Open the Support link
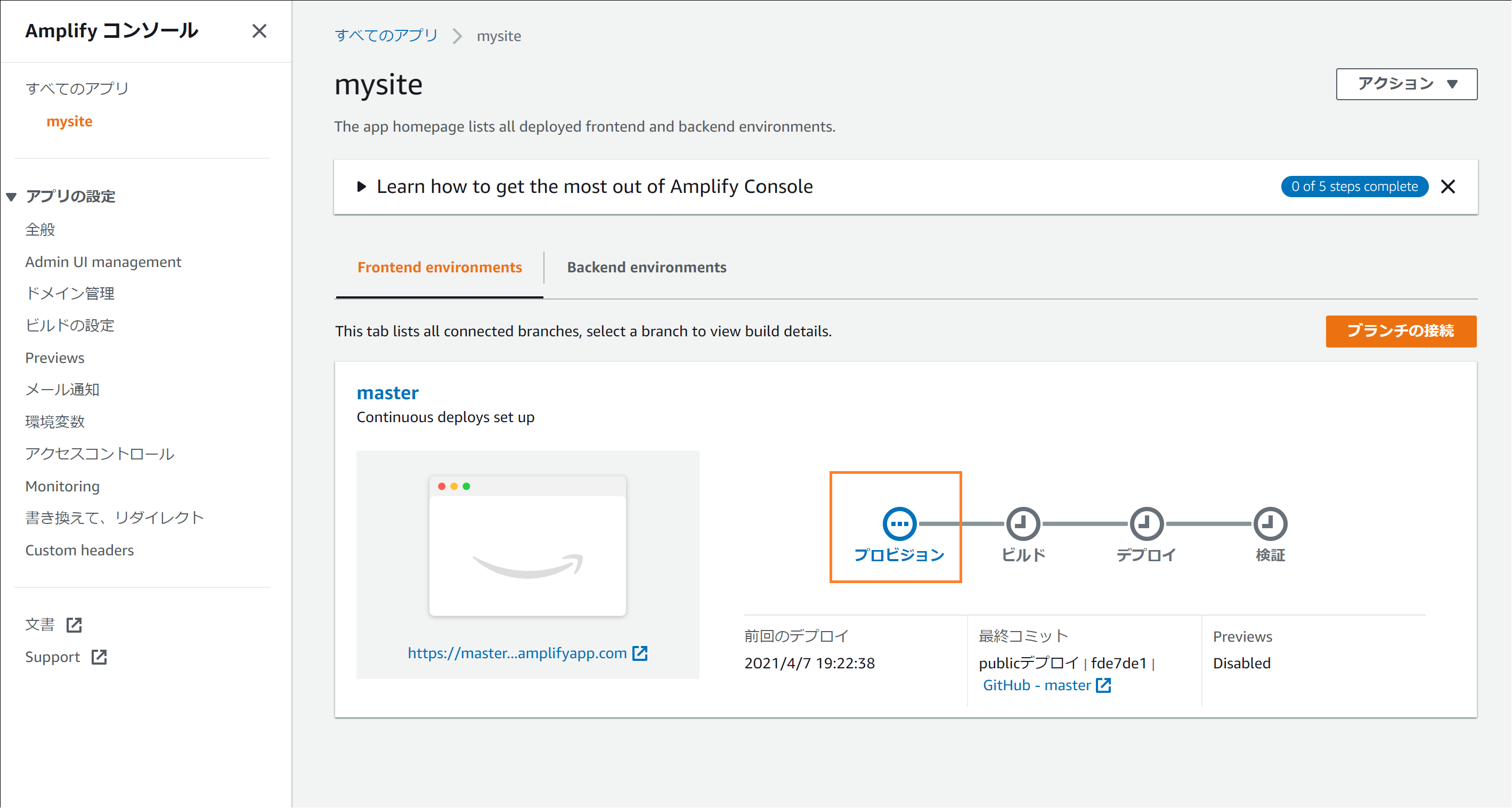The width and height of the screenshot is (1512, 808). (52, 657)
